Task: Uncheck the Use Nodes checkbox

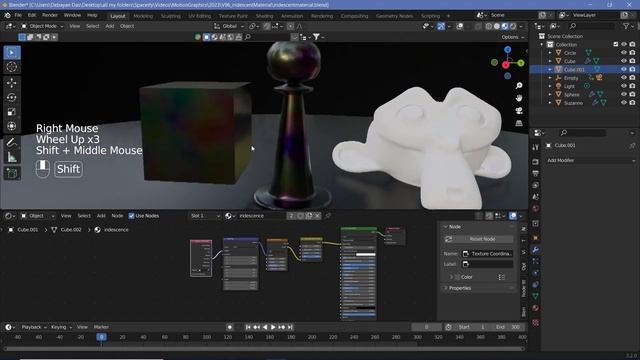Action: [131, 216]
